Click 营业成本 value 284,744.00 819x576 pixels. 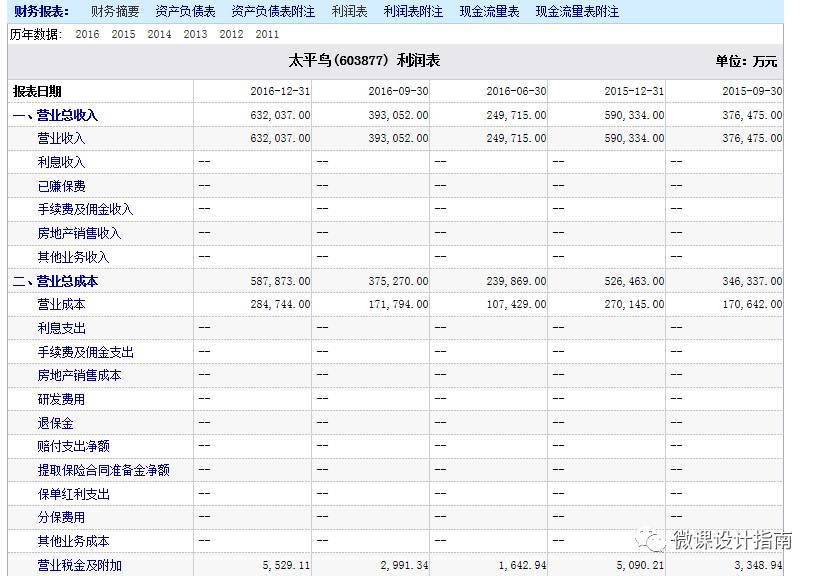280,304
